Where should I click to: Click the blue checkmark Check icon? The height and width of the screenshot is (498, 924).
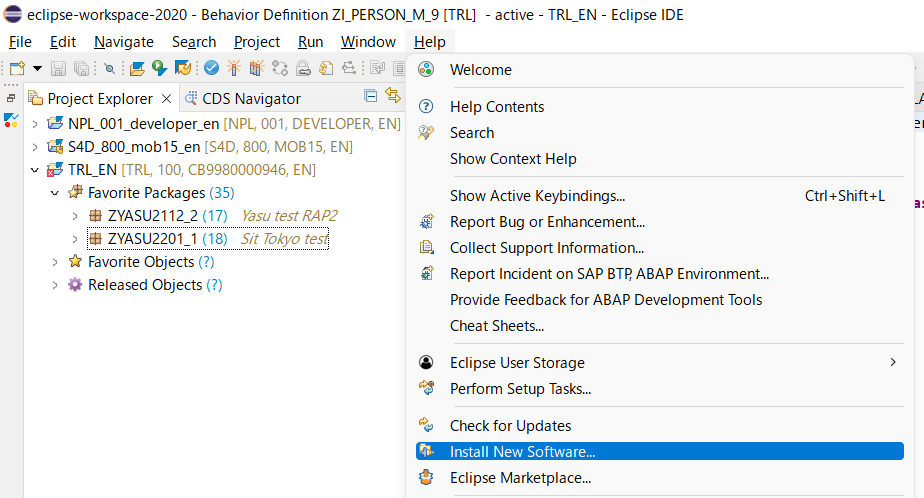[x=211, y=68]
